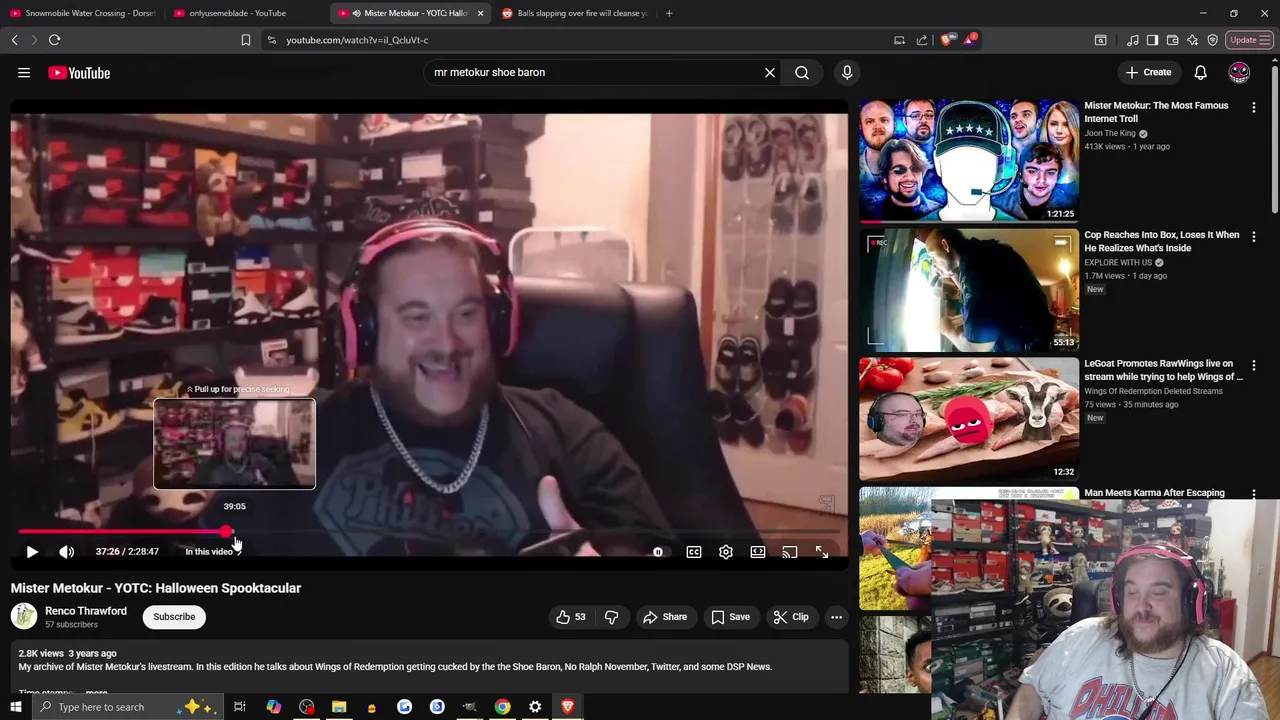Create a clip with the Clip button

tap(790, 617)
